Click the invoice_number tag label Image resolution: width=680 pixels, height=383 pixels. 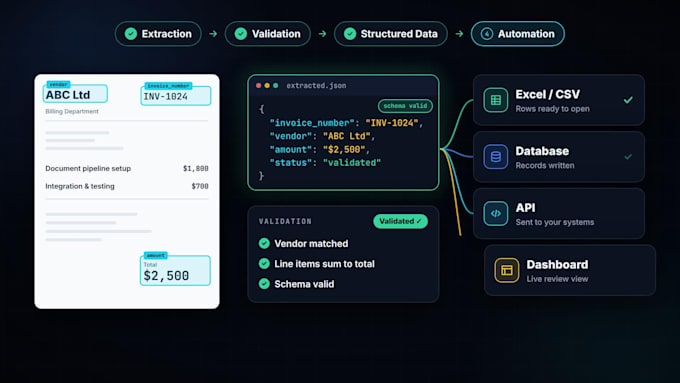(168, 86)
